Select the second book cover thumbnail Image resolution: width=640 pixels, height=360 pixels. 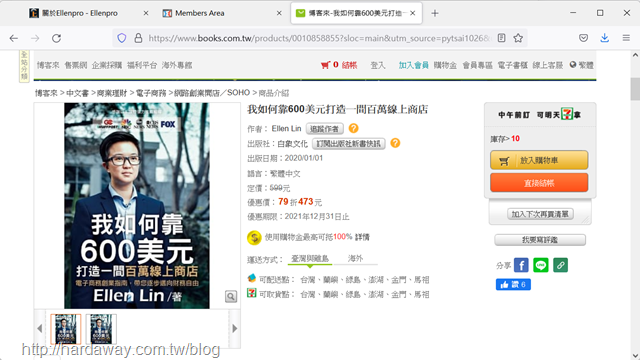[101, 329]
